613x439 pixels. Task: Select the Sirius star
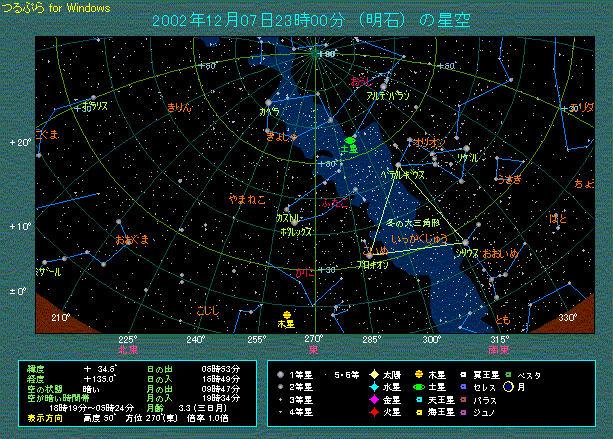pos(465,242)
